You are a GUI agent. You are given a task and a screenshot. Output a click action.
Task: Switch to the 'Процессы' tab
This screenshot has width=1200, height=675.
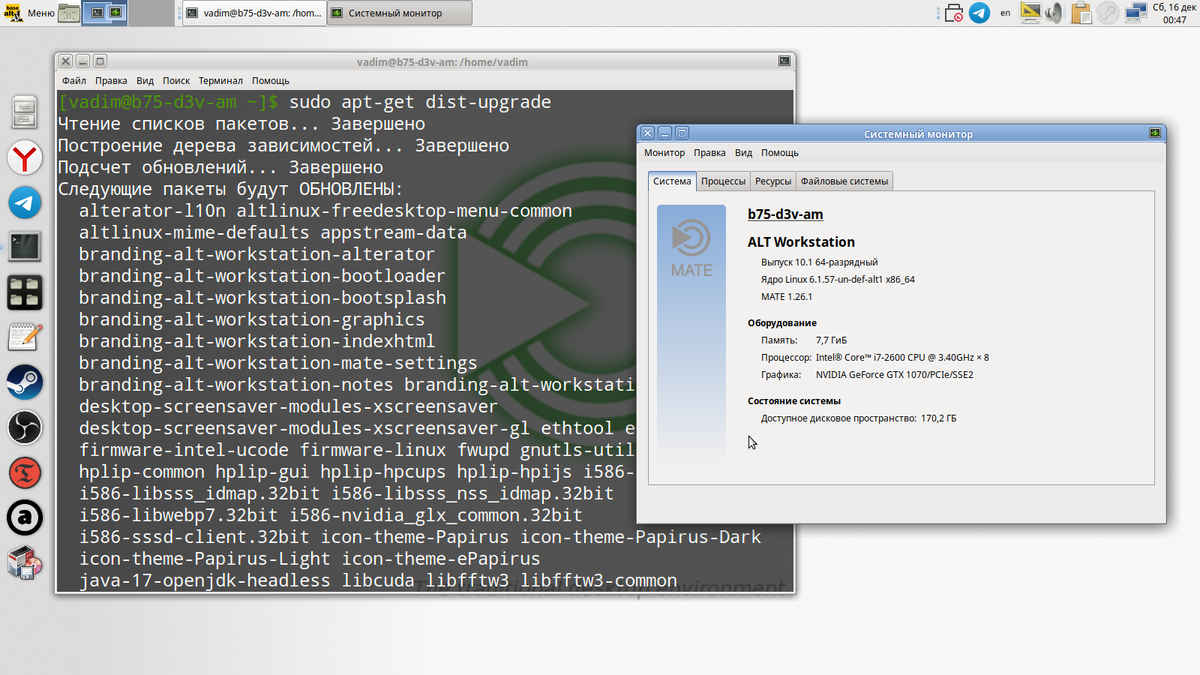click(723, 181)
